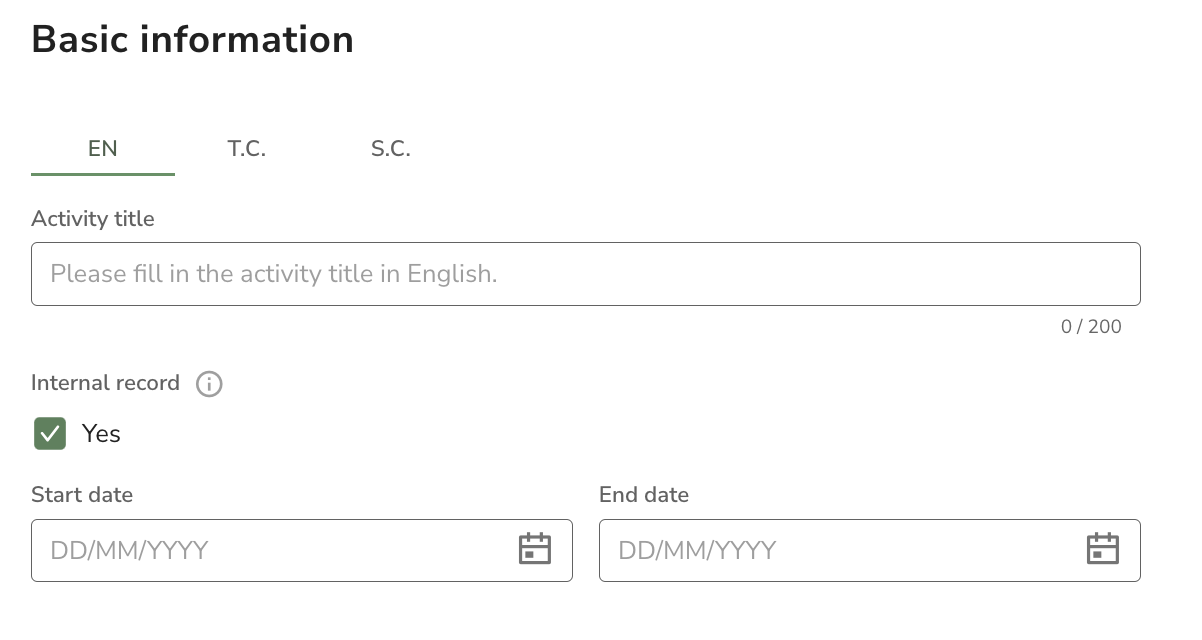Click into the End date DD/MM/YYYY field
The width and height of the screenshot is (1202, 640).
click(870, 550)
